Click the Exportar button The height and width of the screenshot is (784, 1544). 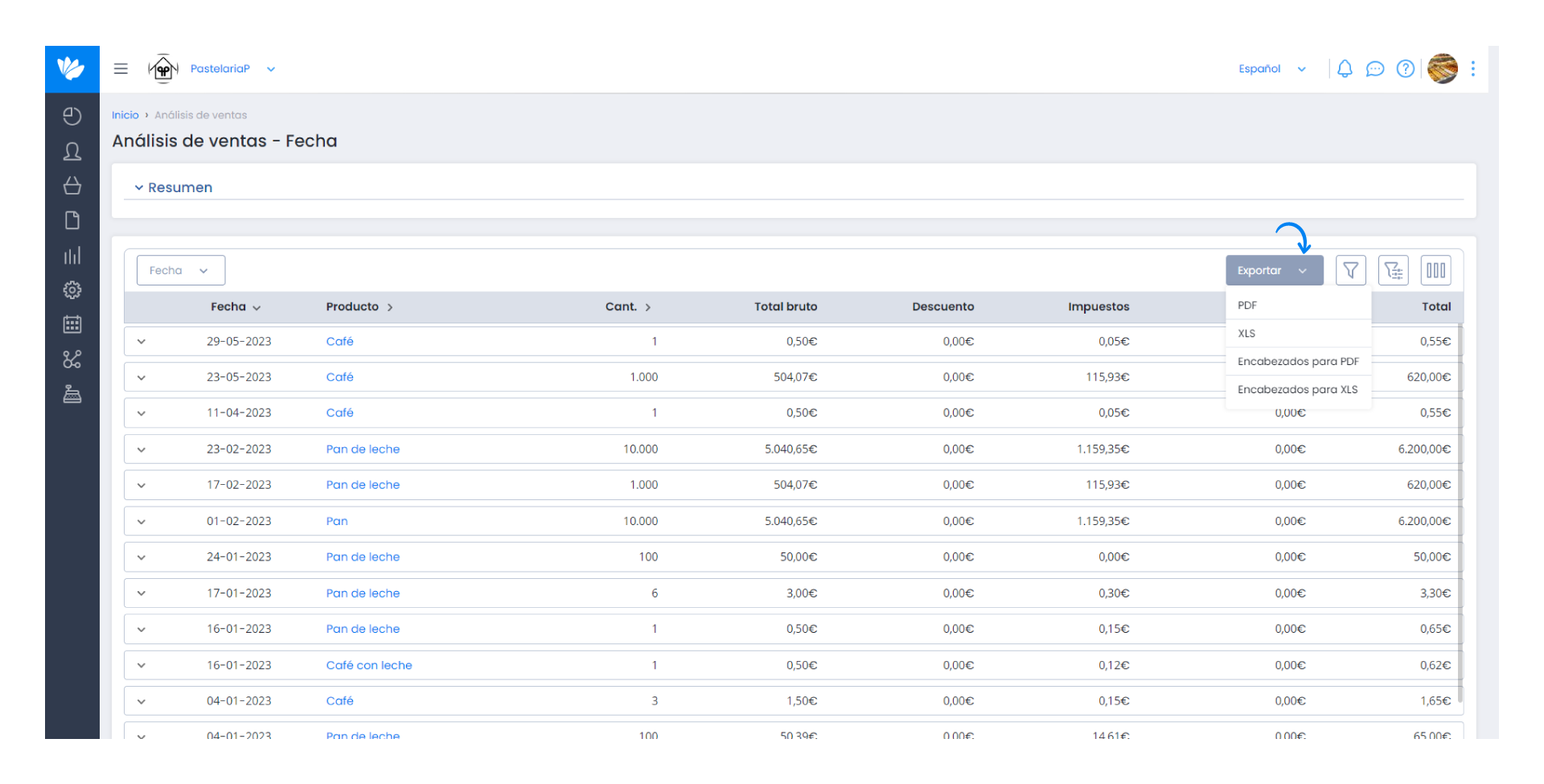[1274, 270]
